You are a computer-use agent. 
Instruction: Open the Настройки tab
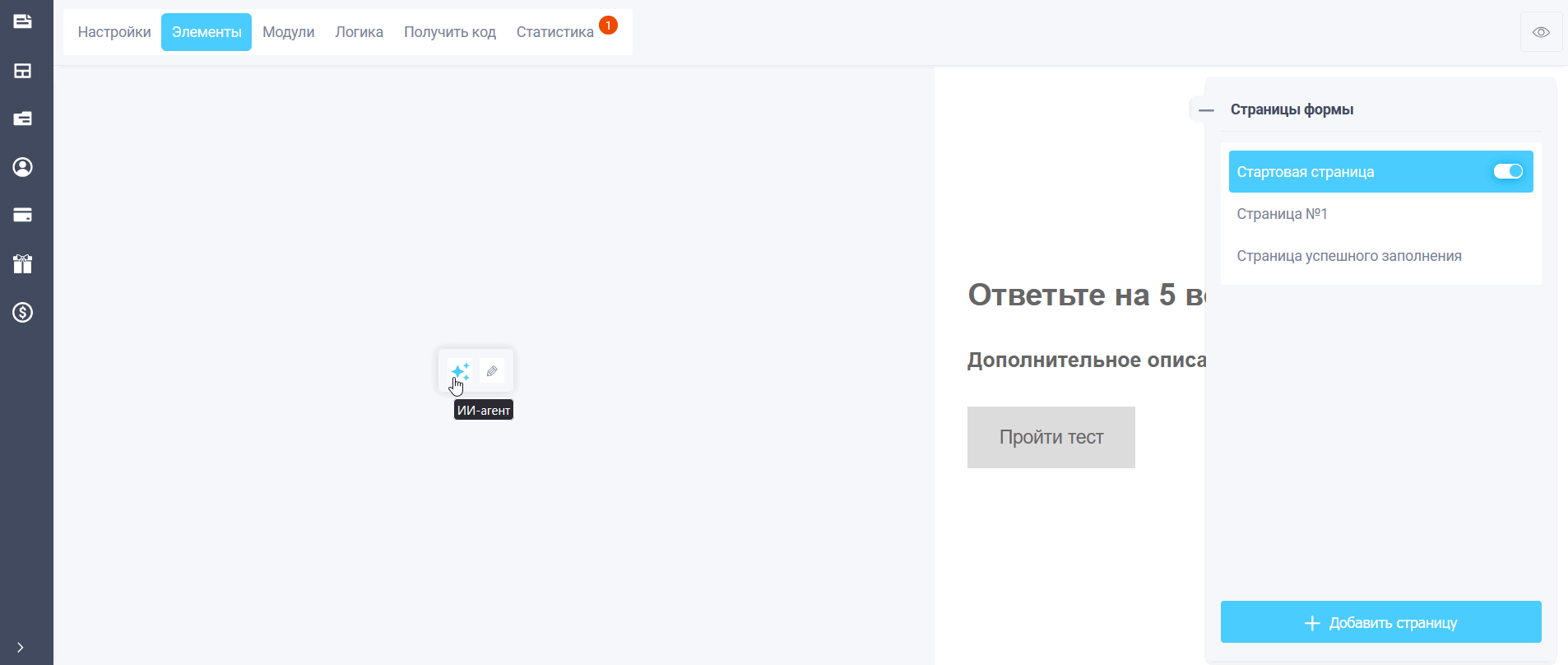pos(114,32)
